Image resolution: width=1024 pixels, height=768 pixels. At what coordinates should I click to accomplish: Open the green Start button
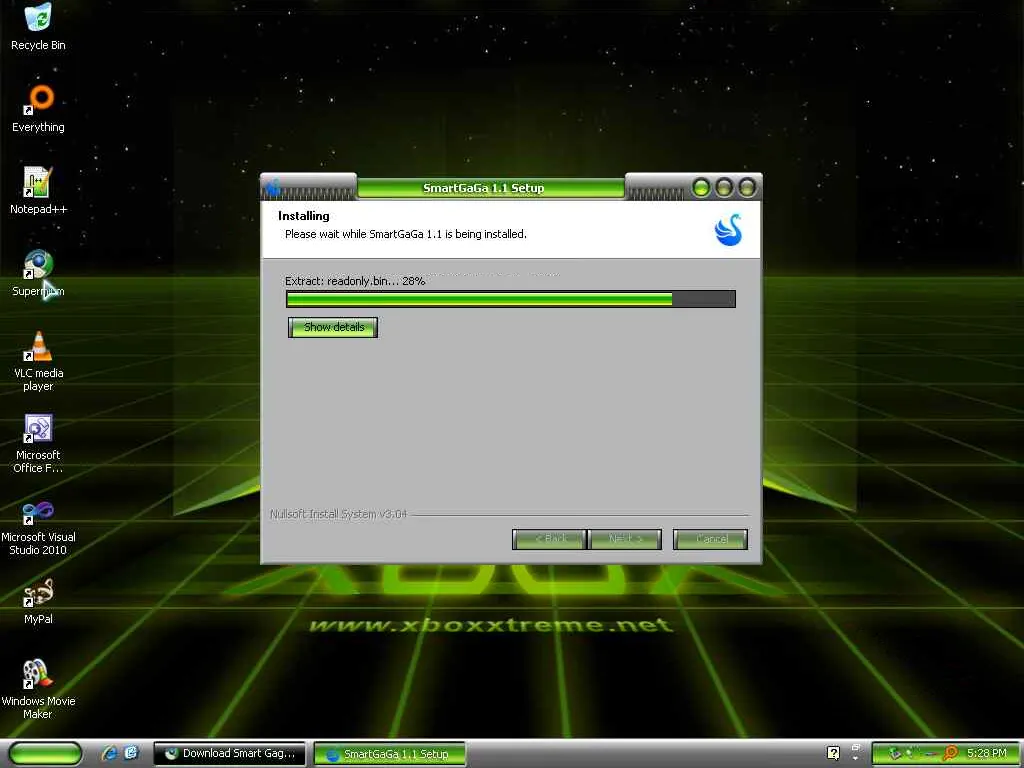(x=45, y=754)
